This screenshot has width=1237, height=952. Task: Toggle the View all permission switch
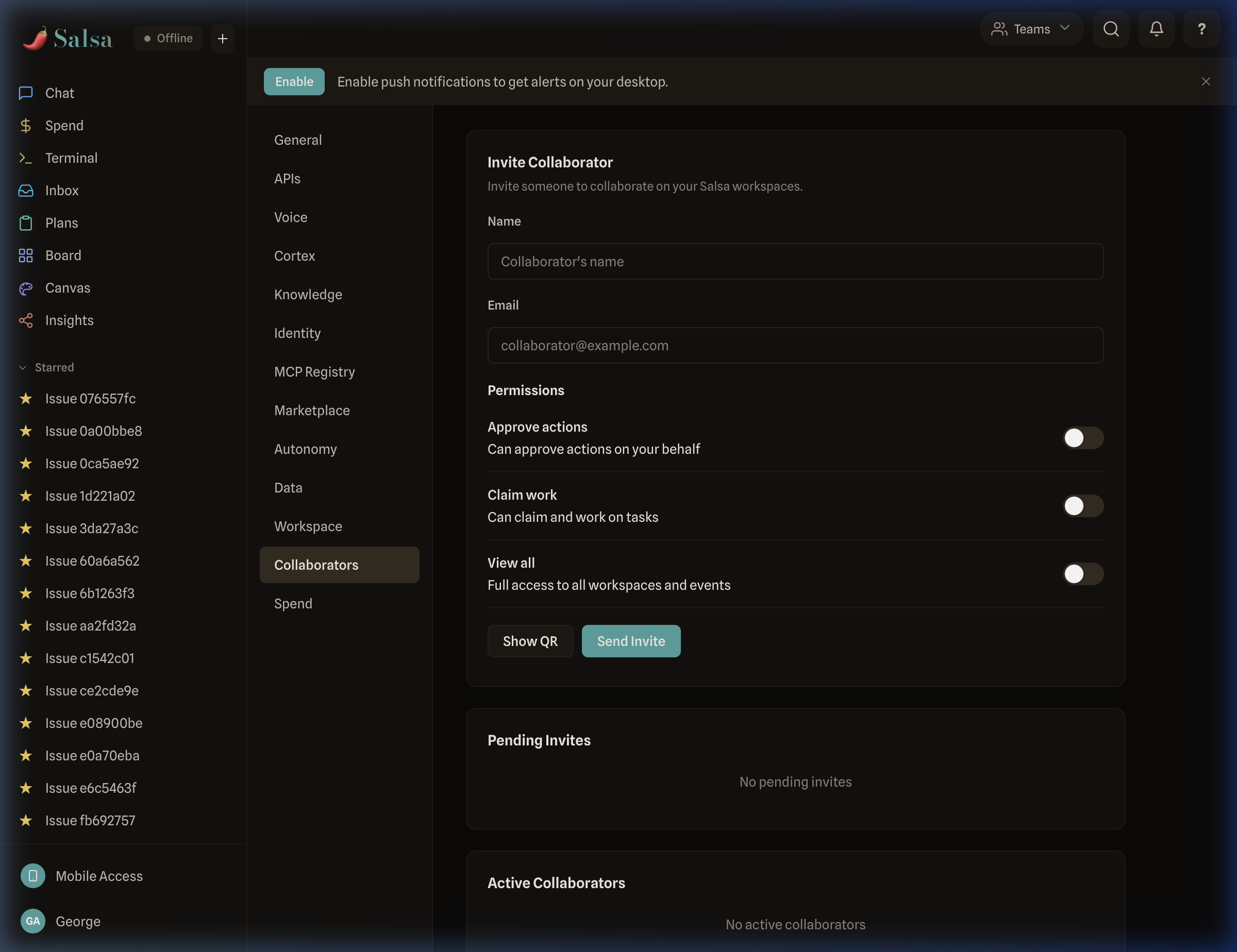[1082, 573]
